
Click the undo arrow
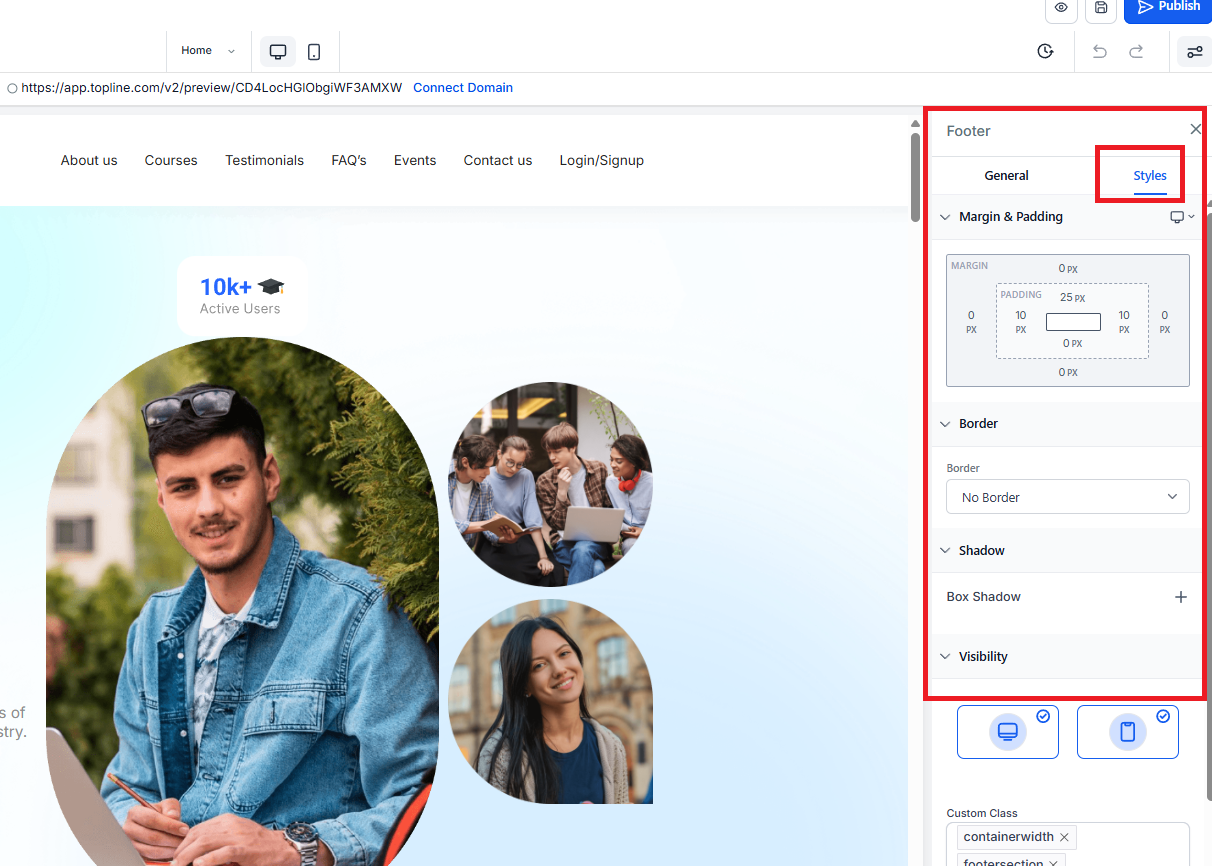pyautogui.click(x=1100, y=51)
